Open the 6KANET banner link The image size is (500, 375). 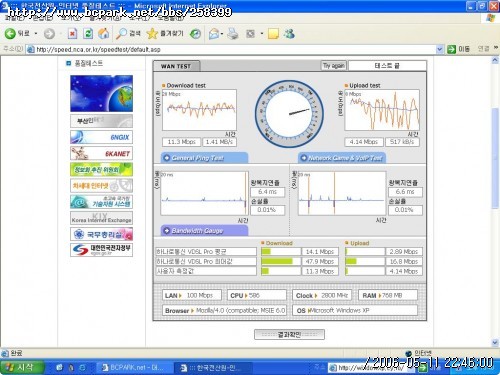101,153
